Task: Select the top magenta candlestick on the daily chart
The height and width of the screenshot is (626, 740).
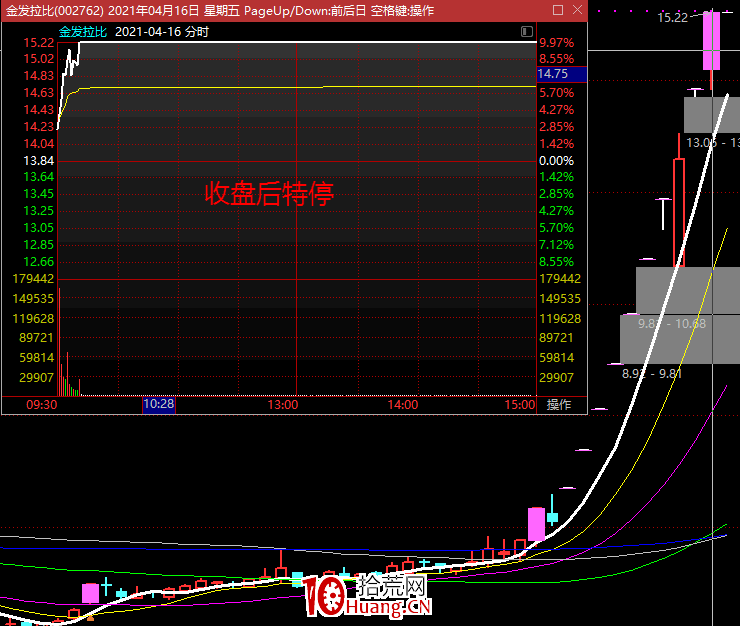Action: point(711,41)
